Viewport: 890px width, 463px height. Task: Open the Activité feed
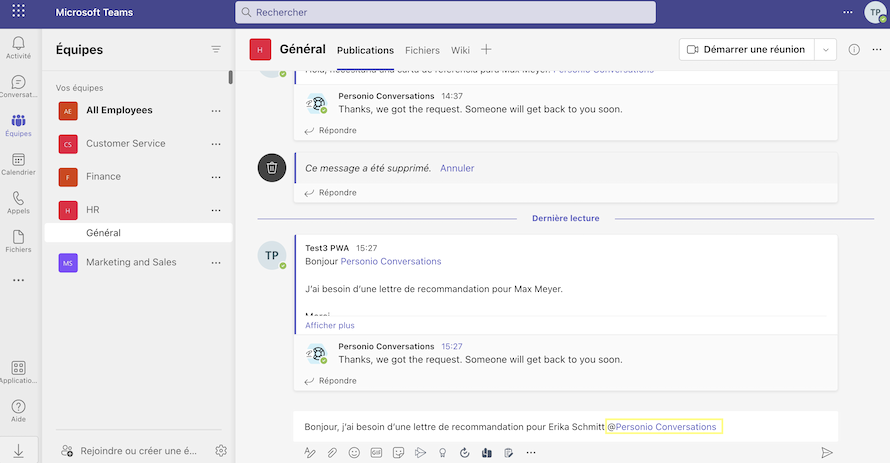[18, 48]
